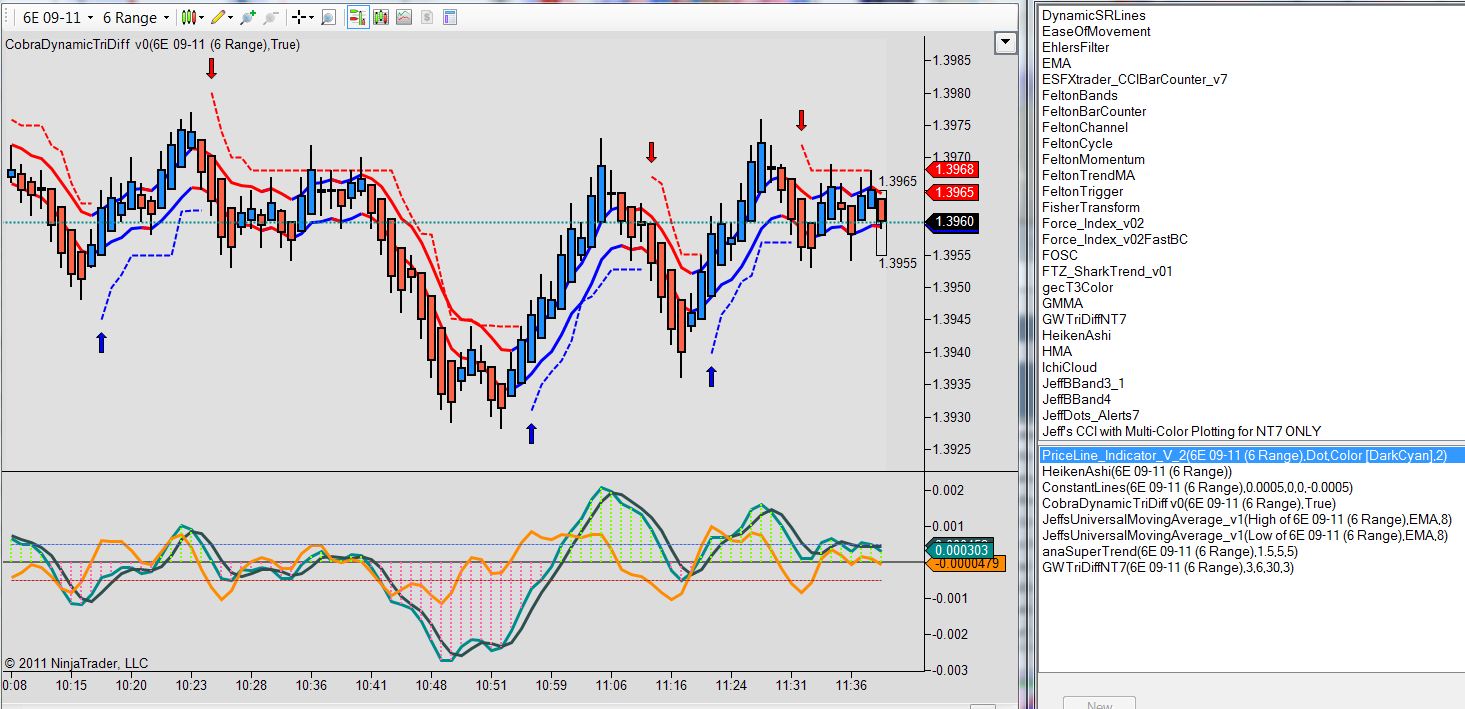Select FeltonTrendMA in the indicator list

click(1088, 175)
